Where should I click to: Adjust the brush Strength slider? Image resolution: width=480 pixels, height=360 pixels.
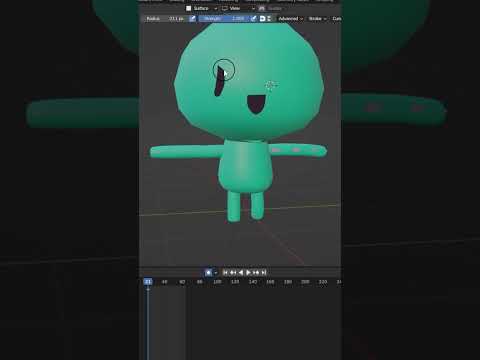point(223,19)
